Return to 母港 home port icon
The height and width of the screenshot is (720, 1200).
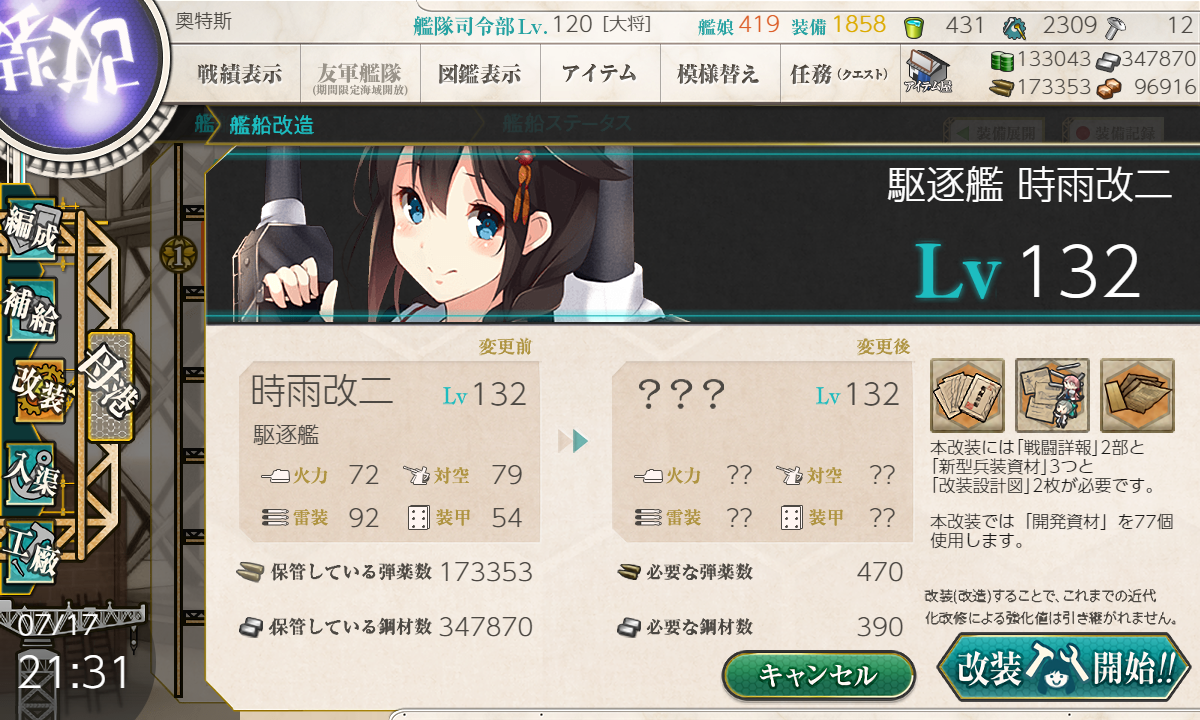[x=110, y=387]
